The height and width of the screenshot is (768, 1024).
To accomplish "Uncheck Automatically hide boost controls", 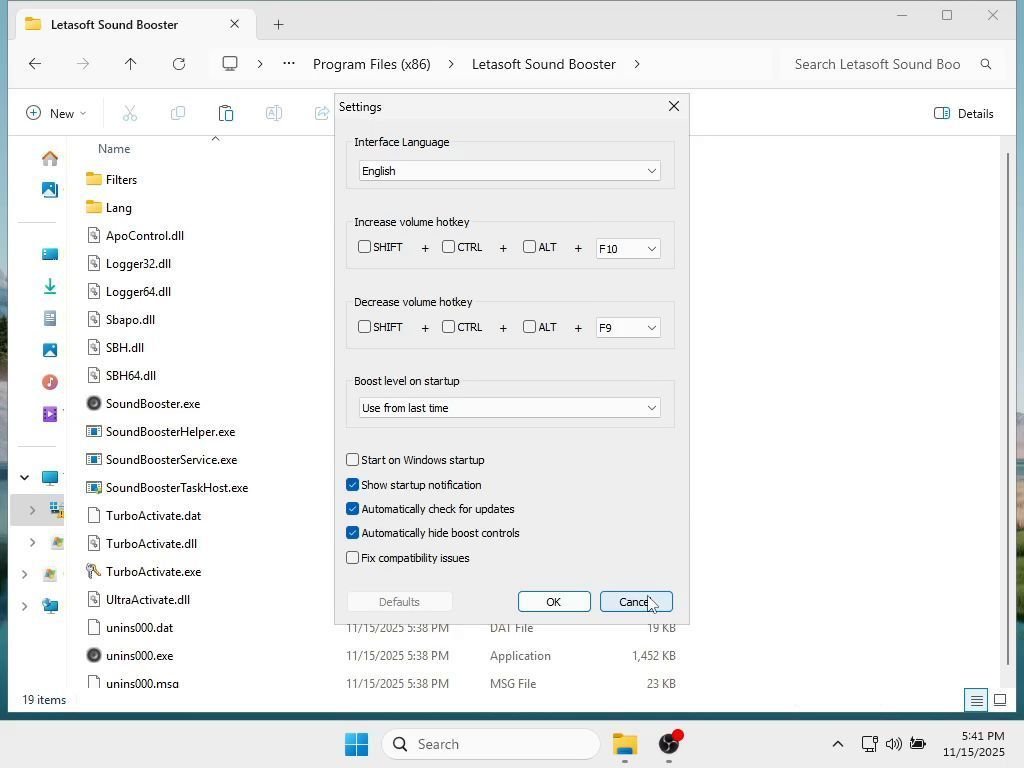I will 353,533.
